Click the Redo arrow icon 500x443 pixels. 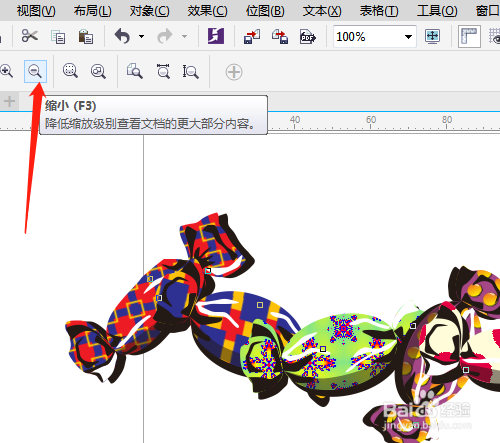(x=165, y=36)
